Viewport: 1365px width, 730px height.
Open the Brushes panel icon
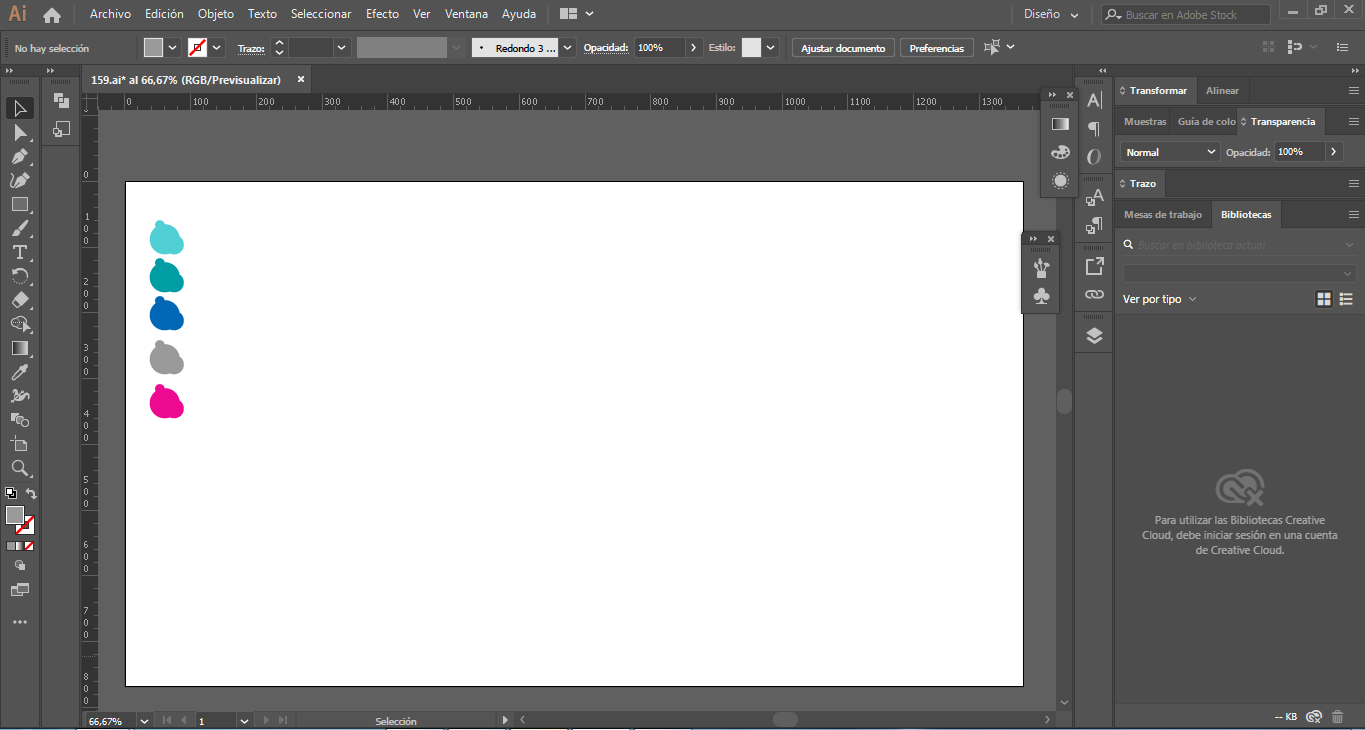coord(1041,267)
